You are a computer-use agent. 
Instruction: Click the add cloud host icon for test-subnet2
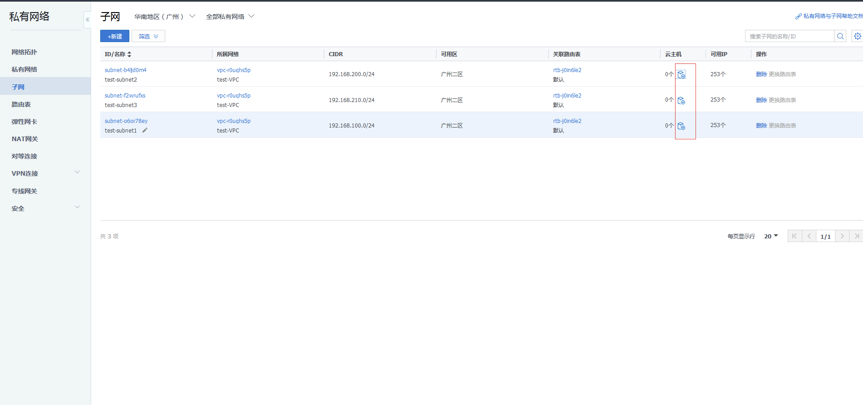coord(682,75)
